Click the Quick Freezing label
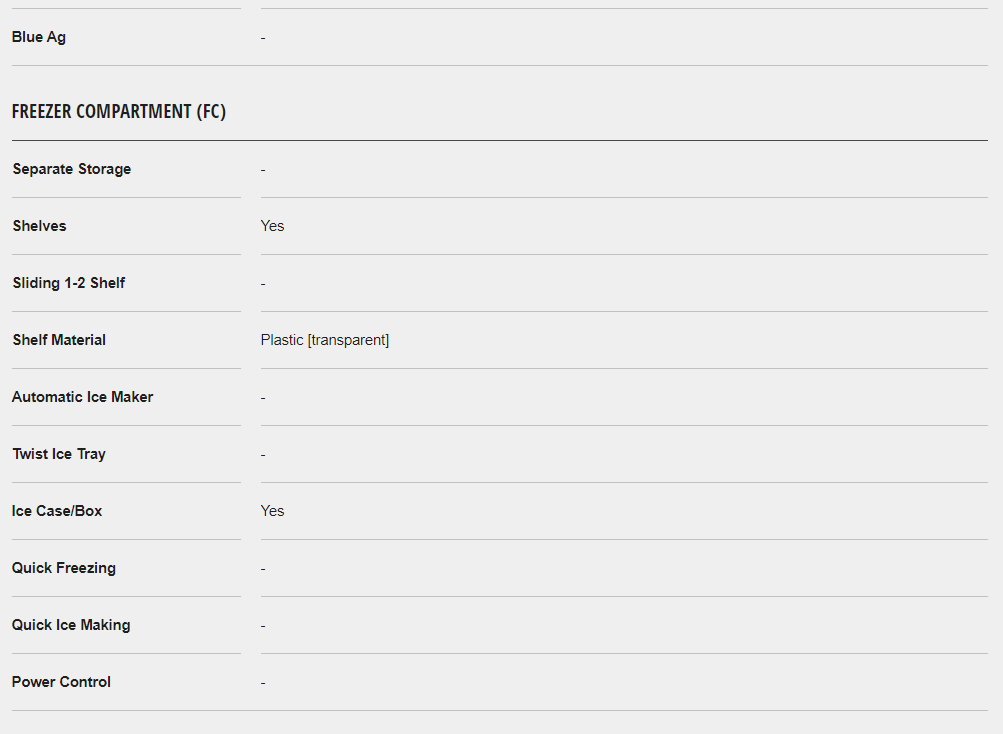Image resolution: width=1003 pixels, height=734 pixels. pos(64,568)
